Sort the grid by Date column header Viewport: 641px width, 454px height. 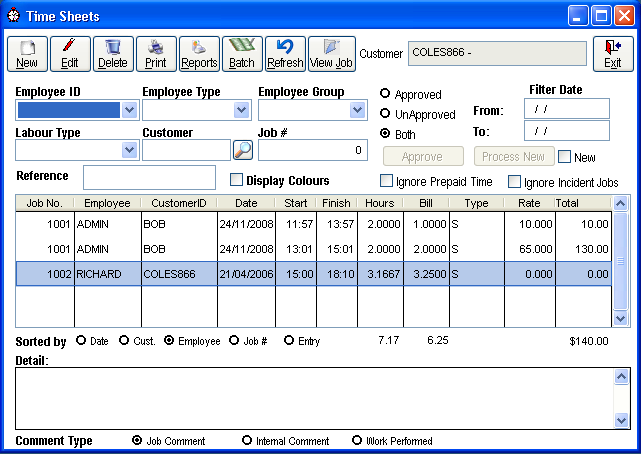tap(246, 202)
